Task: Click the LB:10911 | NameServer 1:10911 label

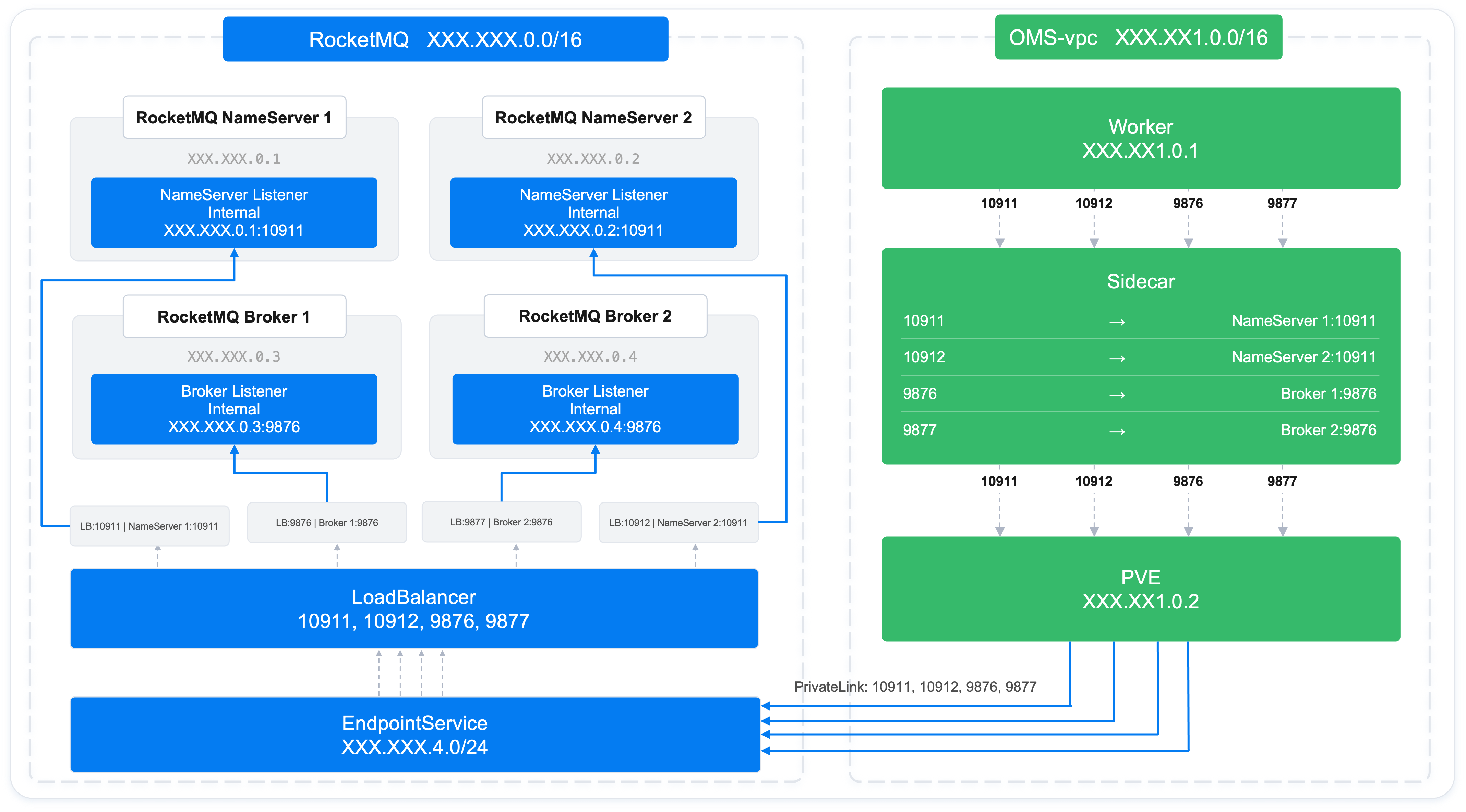Action: coord(149,526)
